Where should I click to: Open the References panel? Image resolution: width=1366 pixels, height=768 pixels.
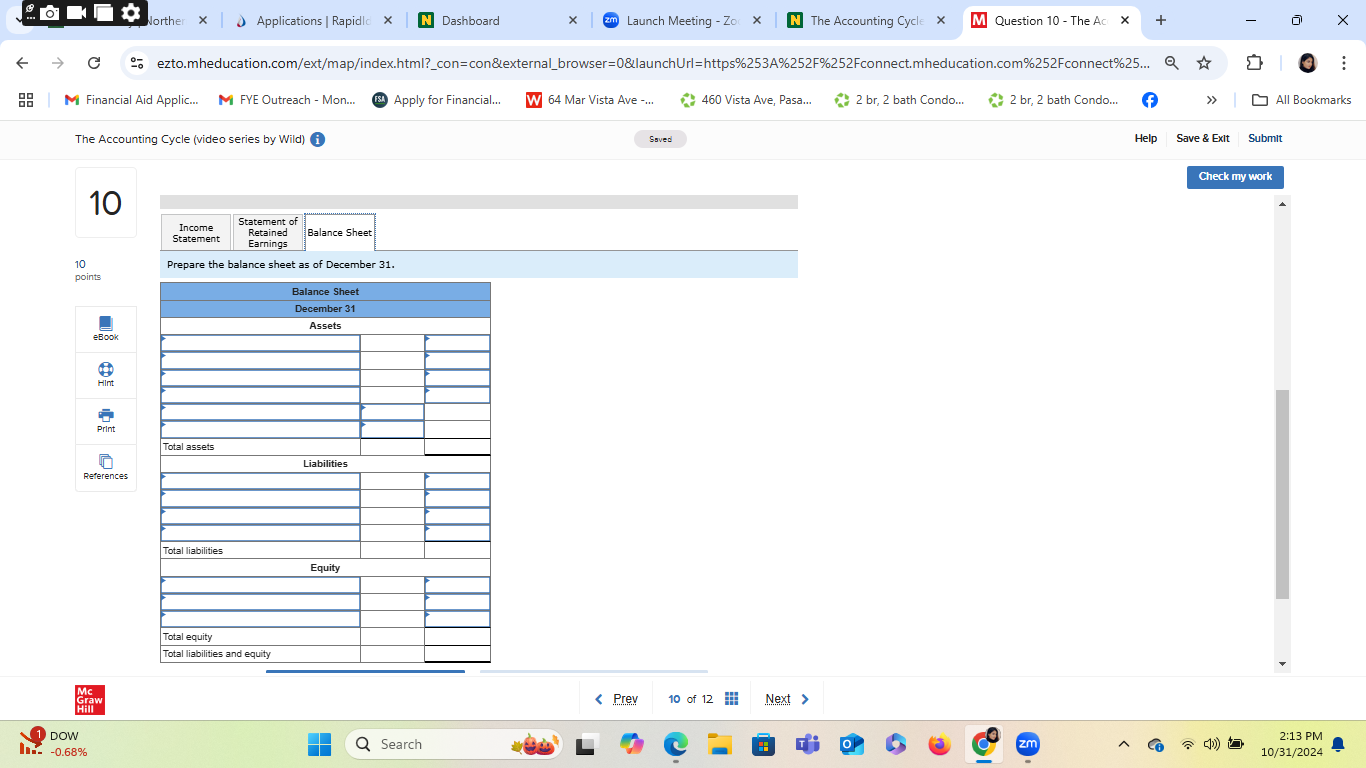(x=106, y=468)
